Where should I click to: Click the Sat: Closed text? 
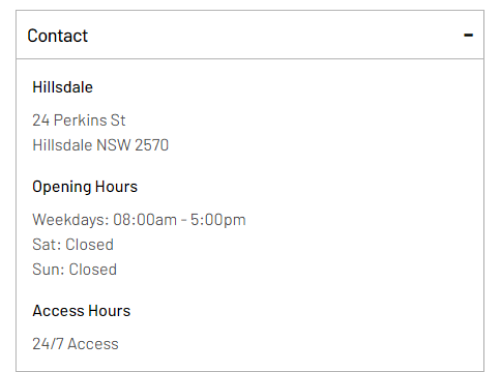pos(73,244)
